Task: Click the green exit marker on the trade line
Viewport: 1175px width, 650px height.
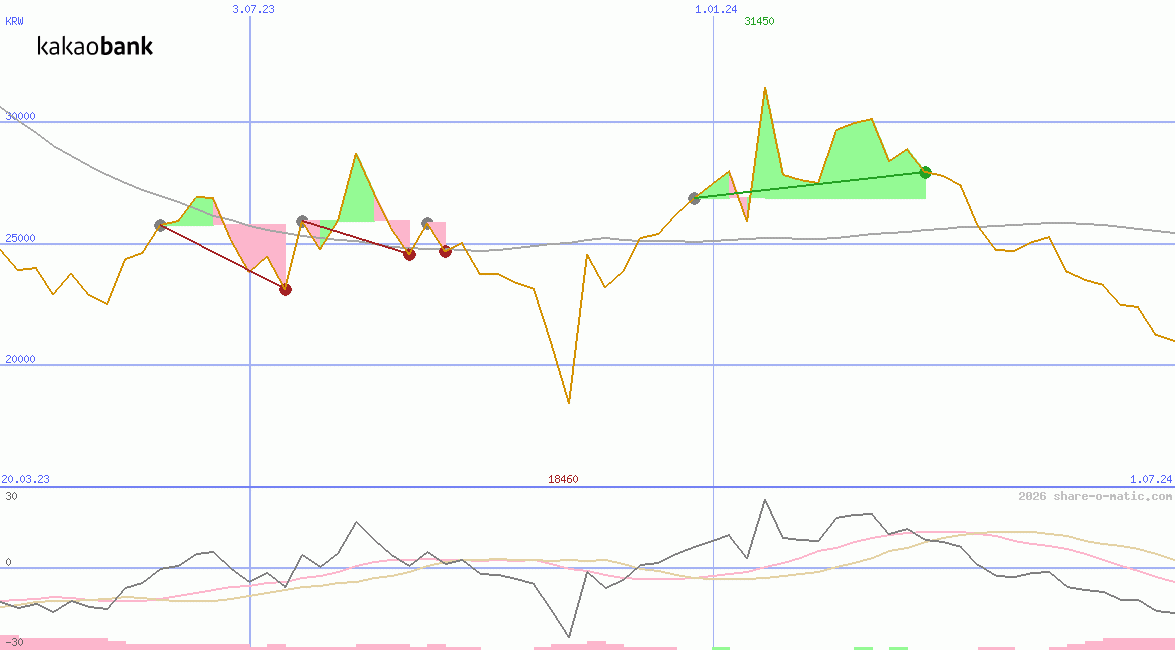Action: [925, 172]
